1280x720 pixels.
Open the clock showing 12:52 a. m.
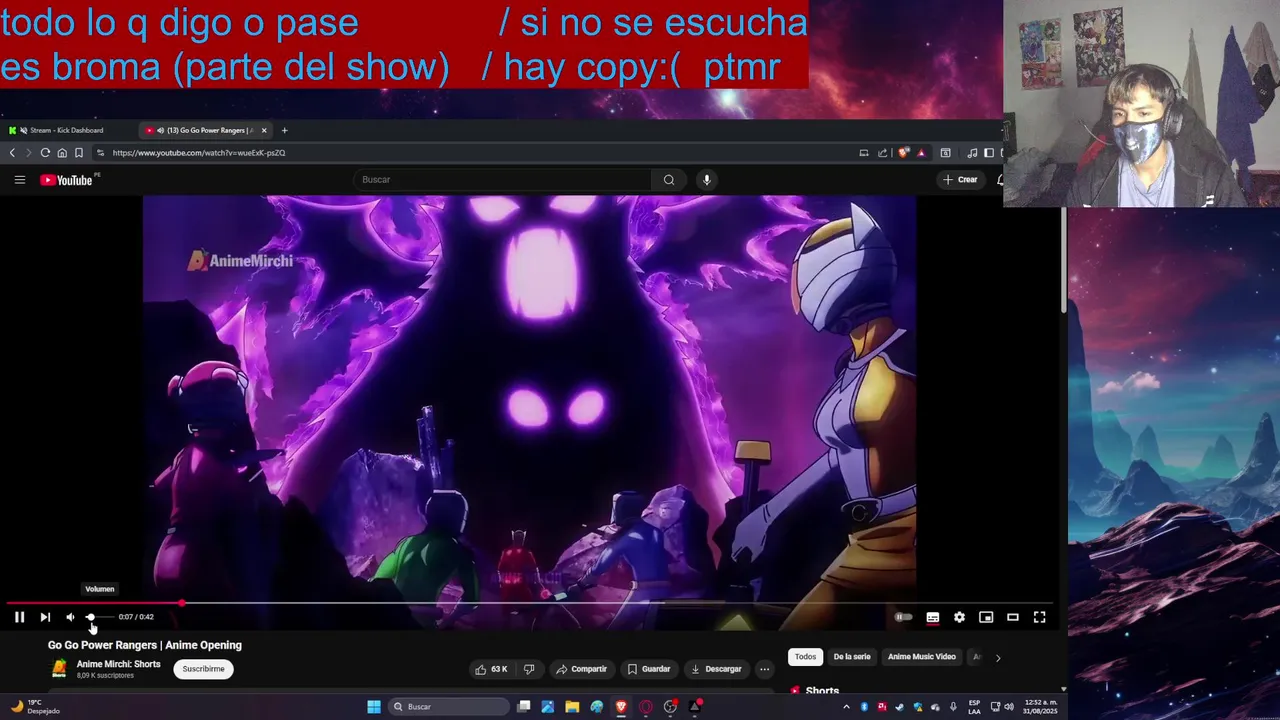point(1040,707)
